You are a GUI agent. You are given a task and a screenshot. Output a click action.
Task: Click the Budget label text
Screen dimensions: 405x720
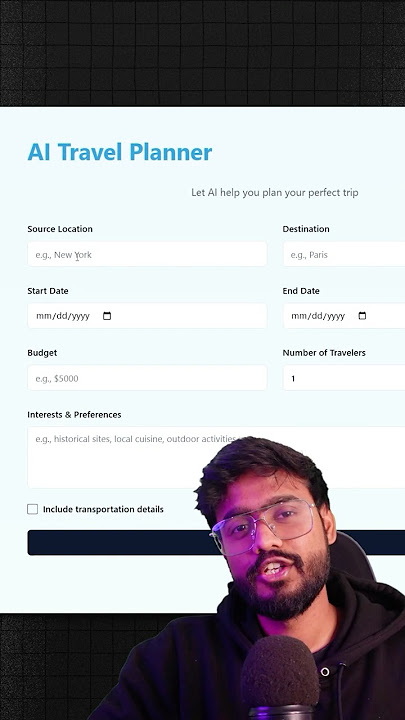click(42, 353)
